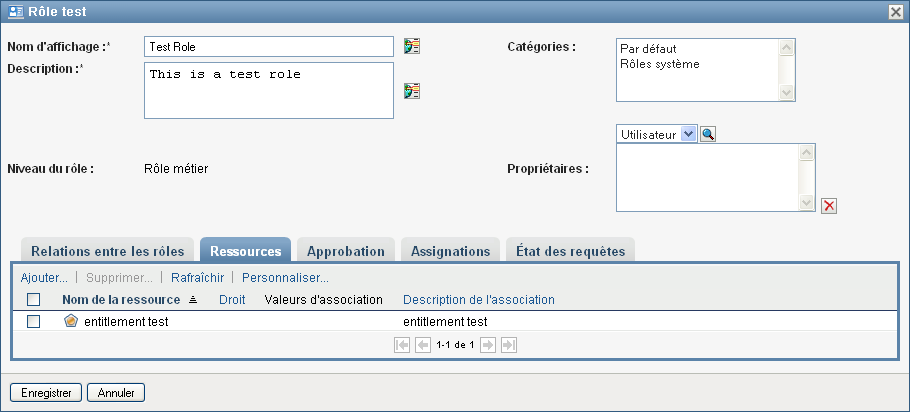The height and width of the screenshot is (412, 910).
Task: Open the Personnaliser link
Action: (285, 277)
